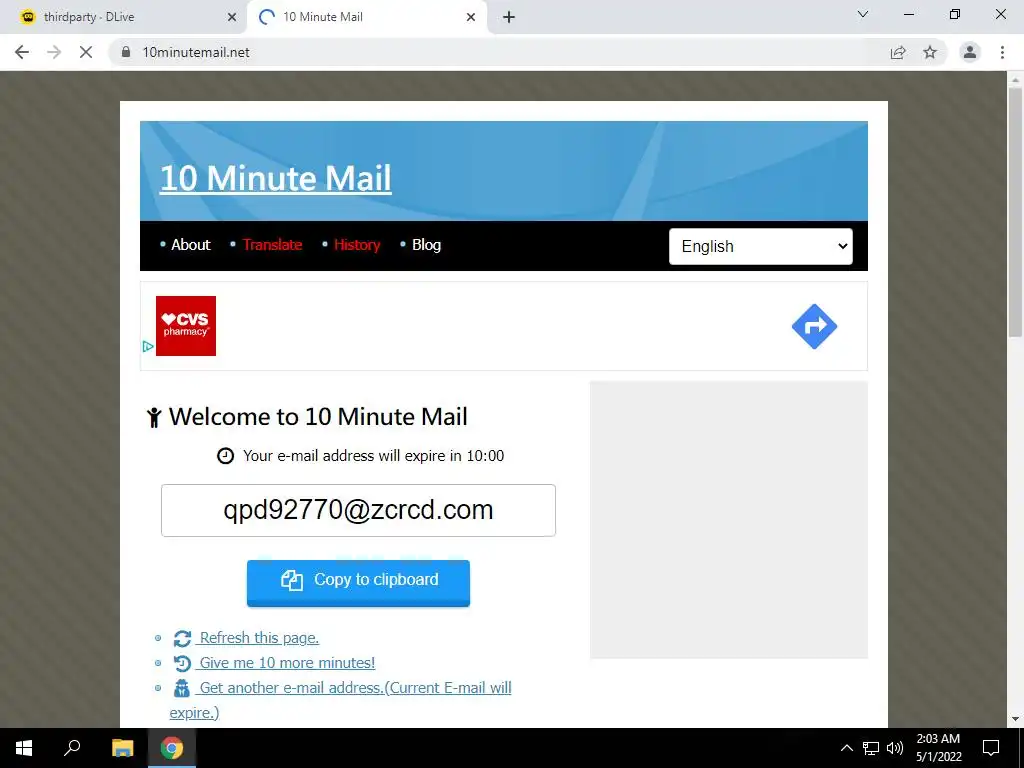Image resolution: width=1024 pixels, height=768 pixels.
Task: Bookmark this page with the star icon
Action: [x=930, y=52]
